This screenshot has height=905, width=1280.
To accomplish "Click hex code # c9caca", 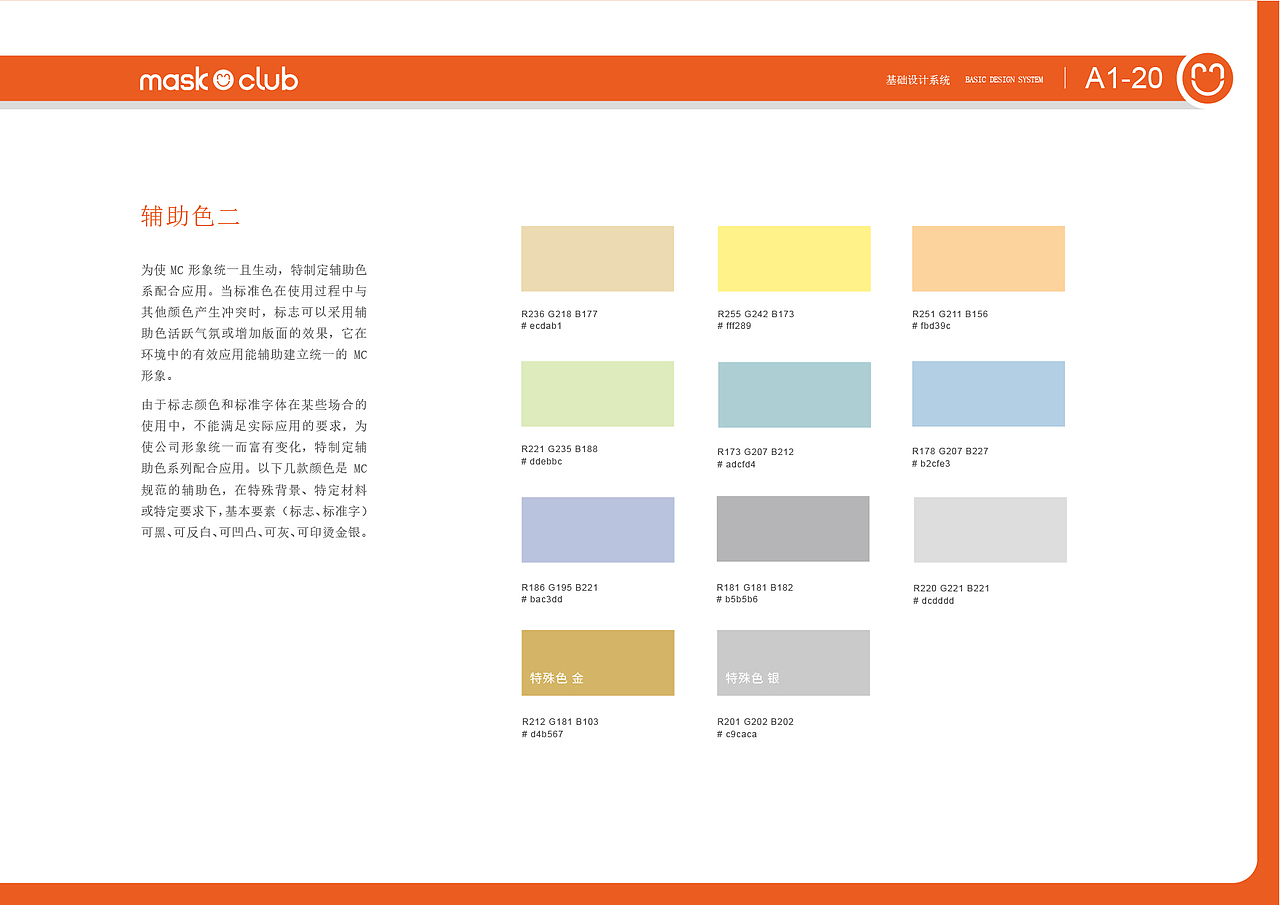I will 737,734.
